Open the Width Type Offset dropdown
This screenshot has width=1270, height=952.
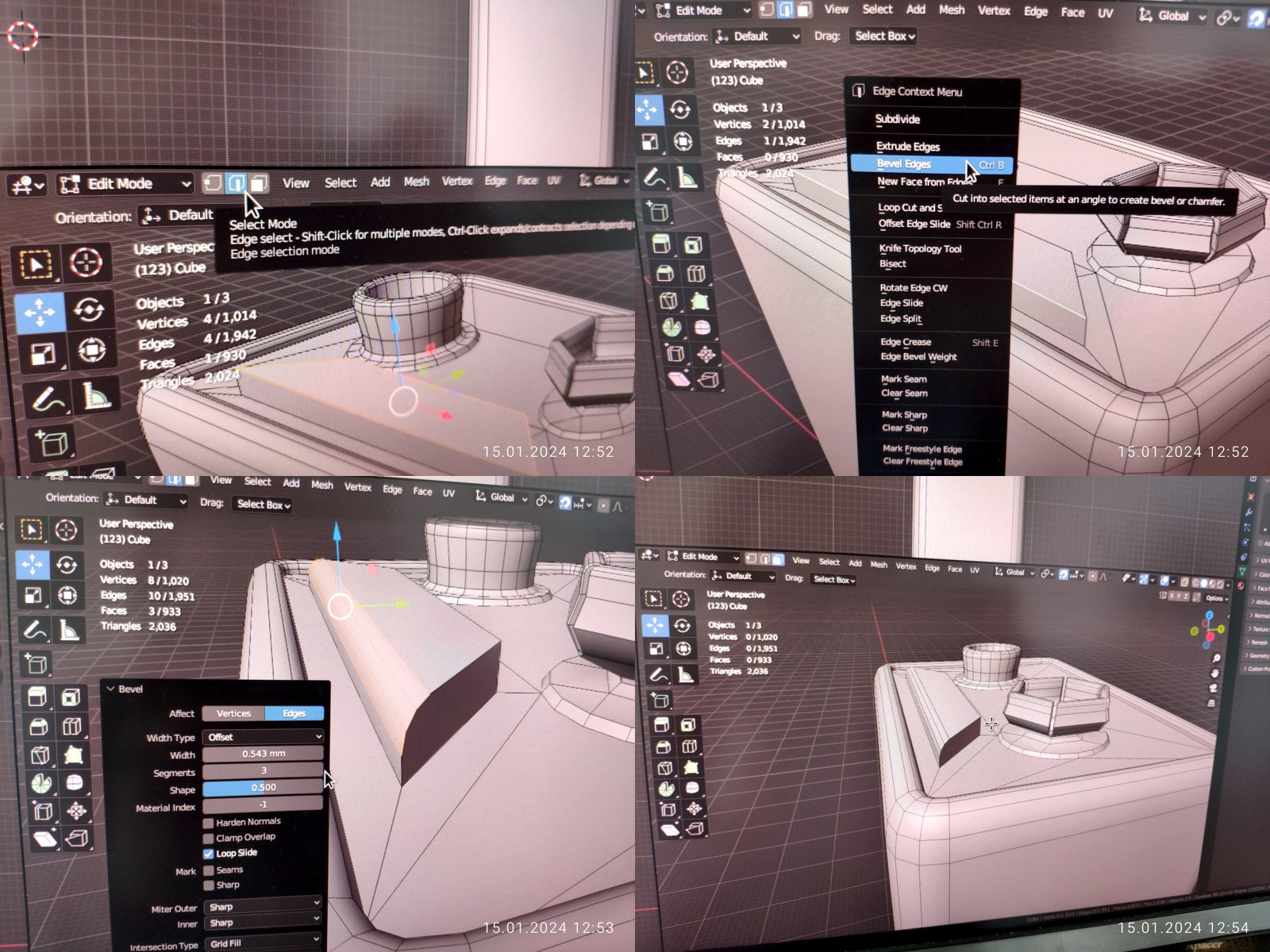264,737
